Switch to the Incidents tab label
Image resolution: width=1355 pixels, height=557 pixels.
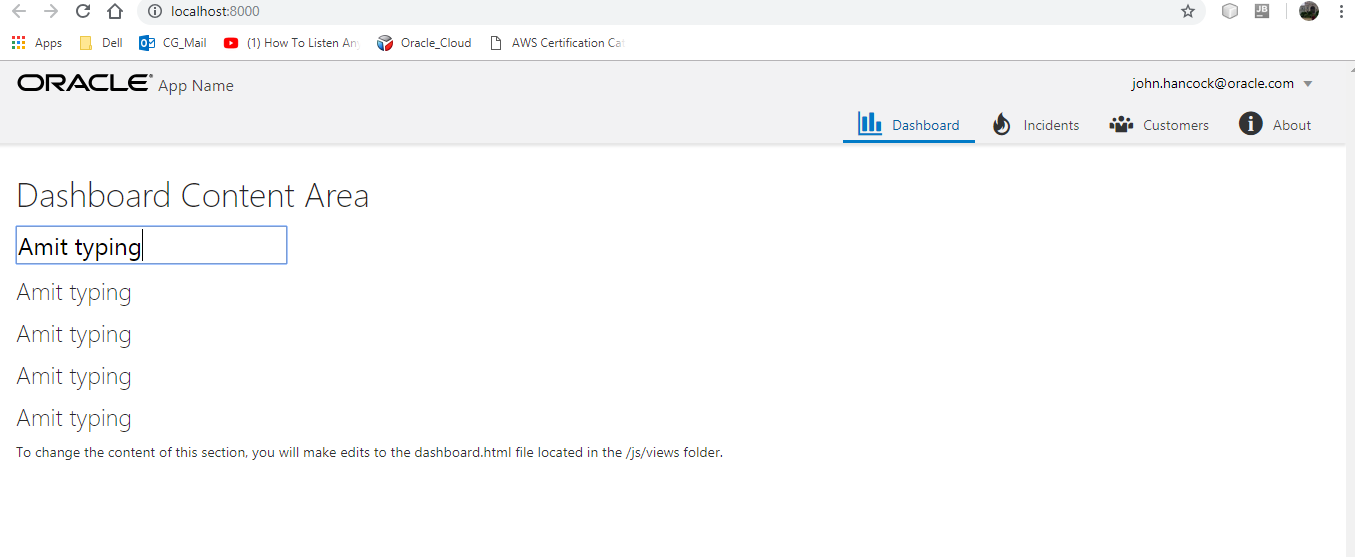click(1051, 125)
